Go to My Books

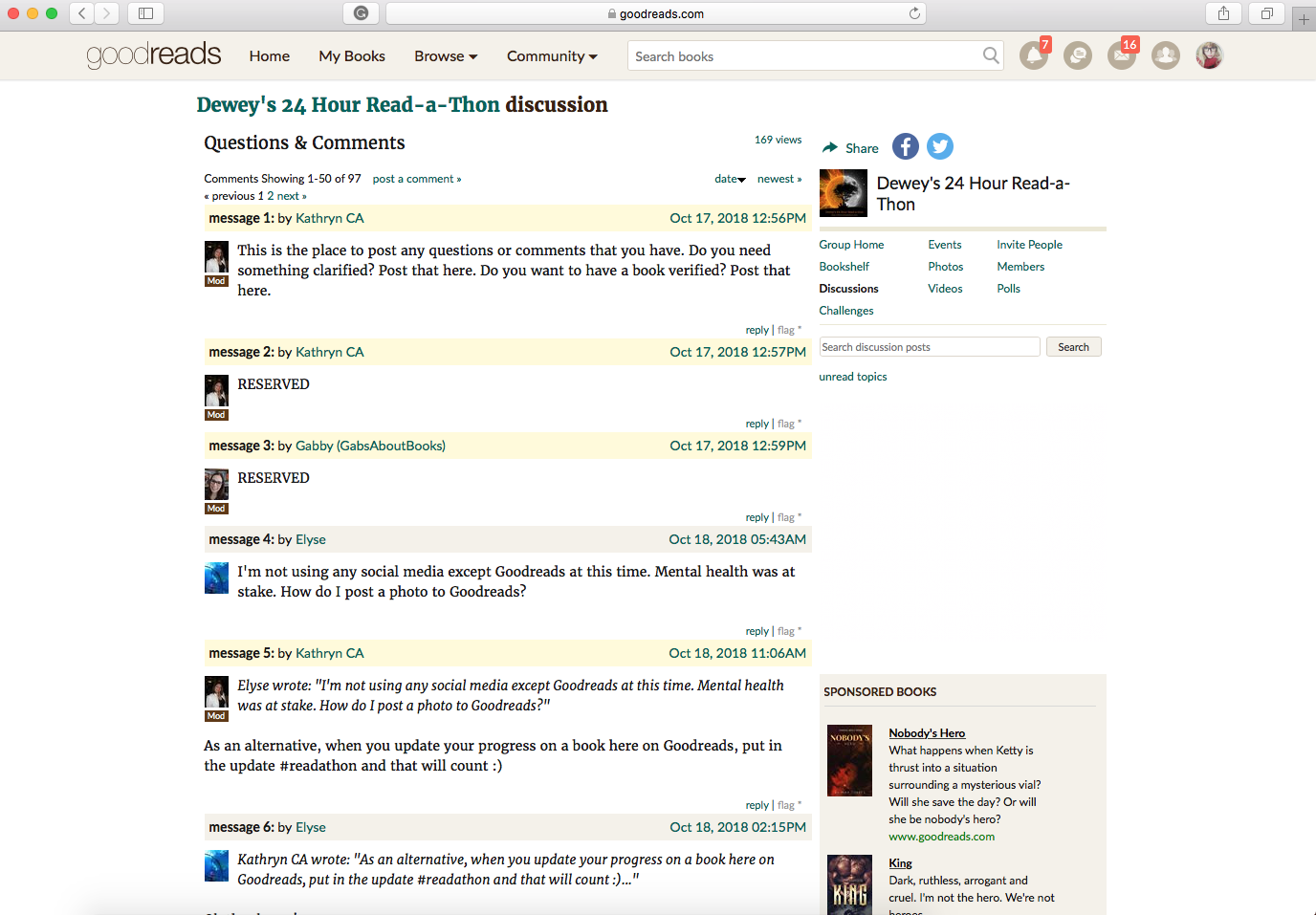(351, 56)
